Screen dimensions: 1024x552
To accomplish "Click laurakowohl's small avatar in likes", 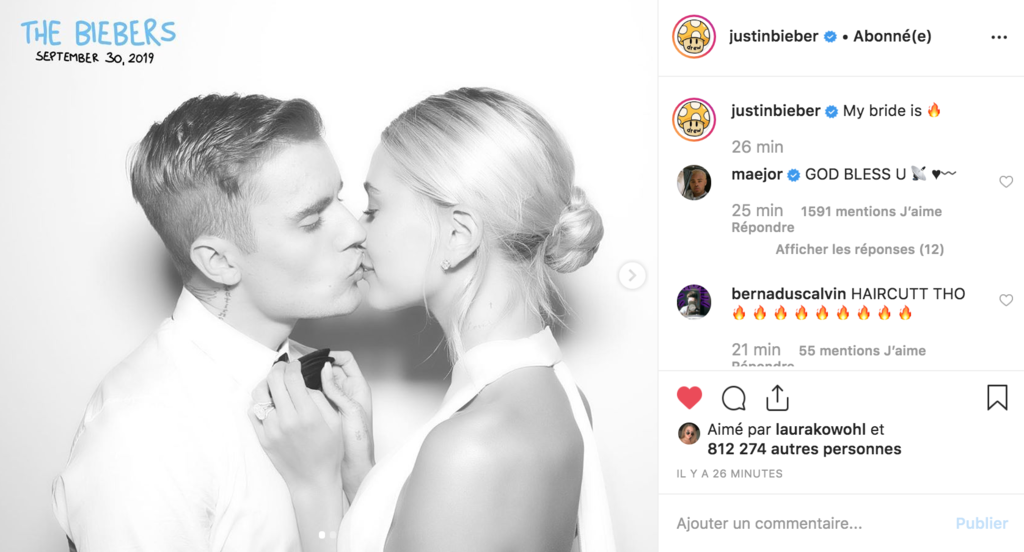I will click(688, 434).
